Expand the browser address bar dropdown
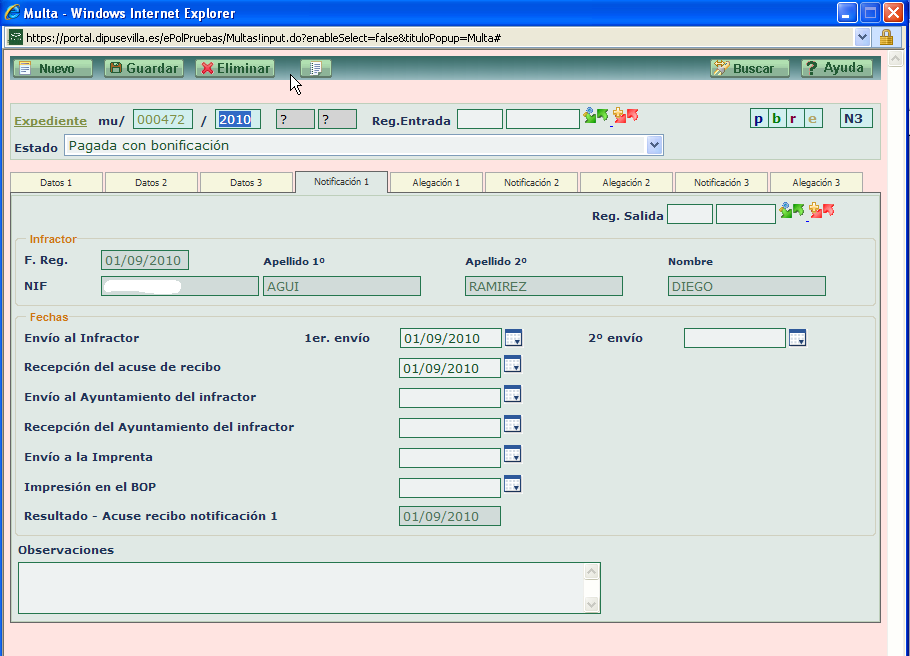910x656 pixels. point(862,35)
